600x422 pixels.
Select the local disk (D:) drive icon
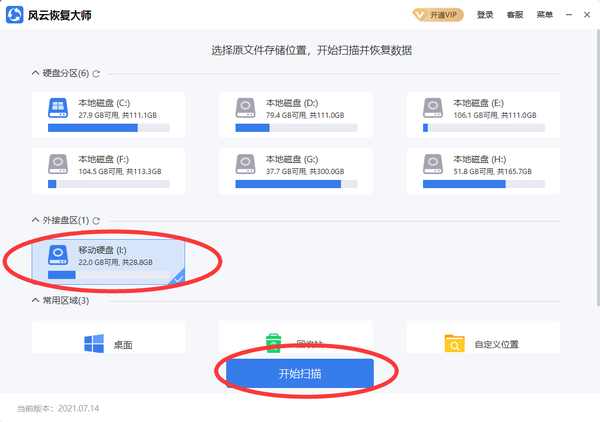(245, 108)
